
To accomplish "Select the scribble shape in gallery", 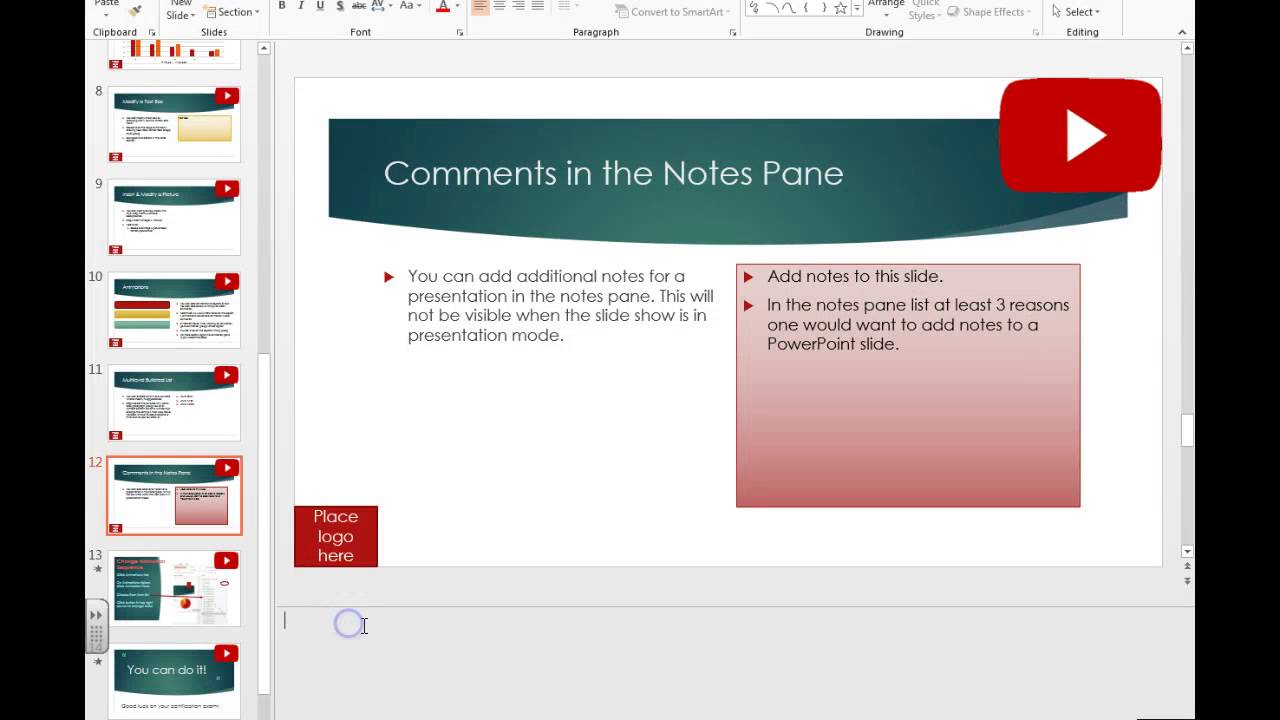I will tap(754, 8).
